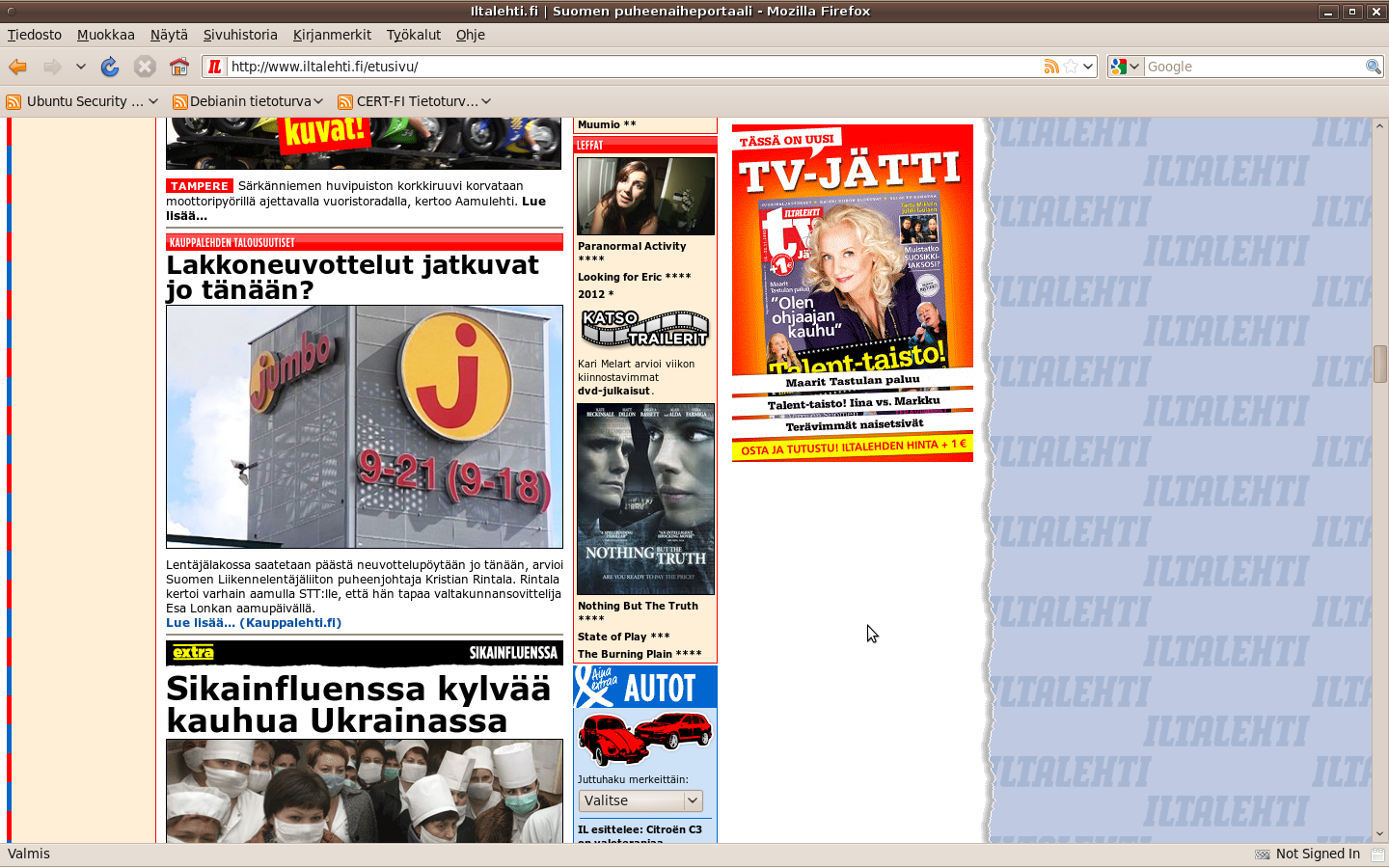Reload the current page
The width and height of the screenshot is (1389, 868).
coord(110,67)
